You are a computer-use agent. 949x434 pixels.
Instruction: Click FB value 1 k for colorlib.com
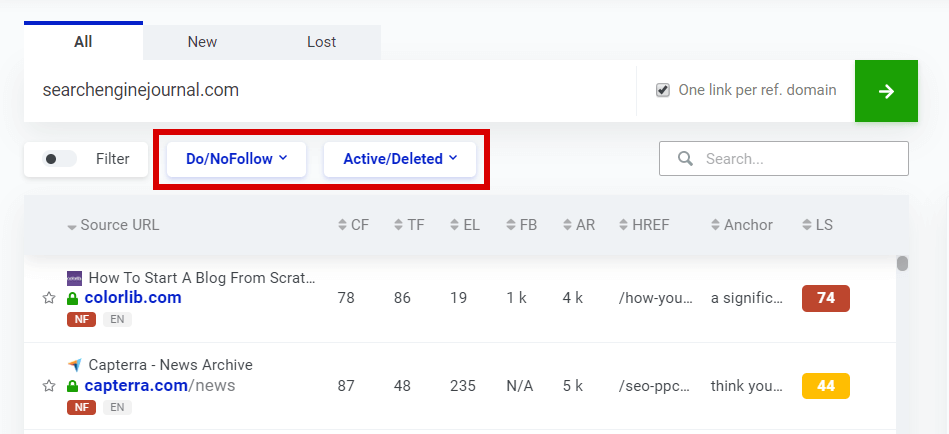pyautogui.click(x=516, y=298)
